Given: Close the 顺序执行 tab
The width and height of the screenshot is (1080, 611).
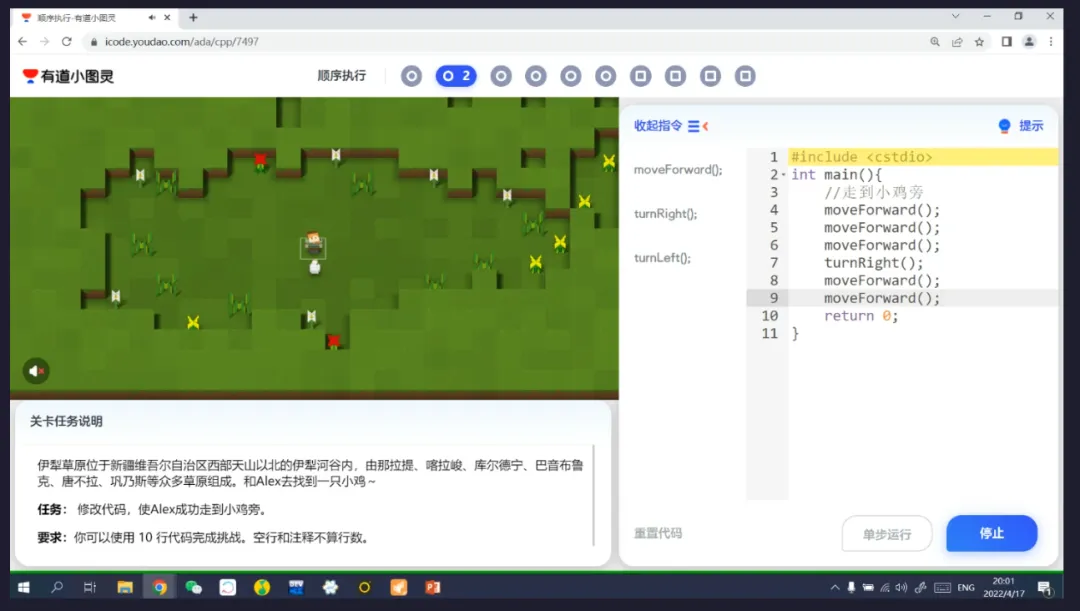Looking at the screenshot, I should click(167, 18).
